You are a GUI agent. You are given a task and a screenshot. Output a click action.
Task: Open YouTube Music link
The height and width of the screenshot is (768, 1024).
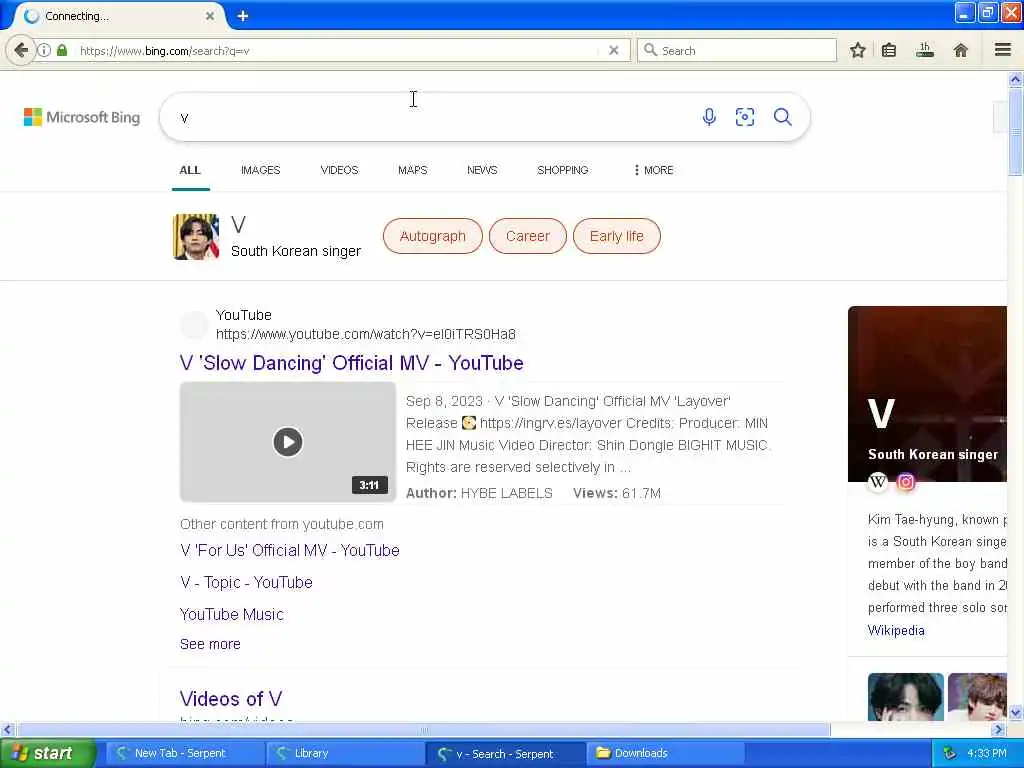pos(232,615)
